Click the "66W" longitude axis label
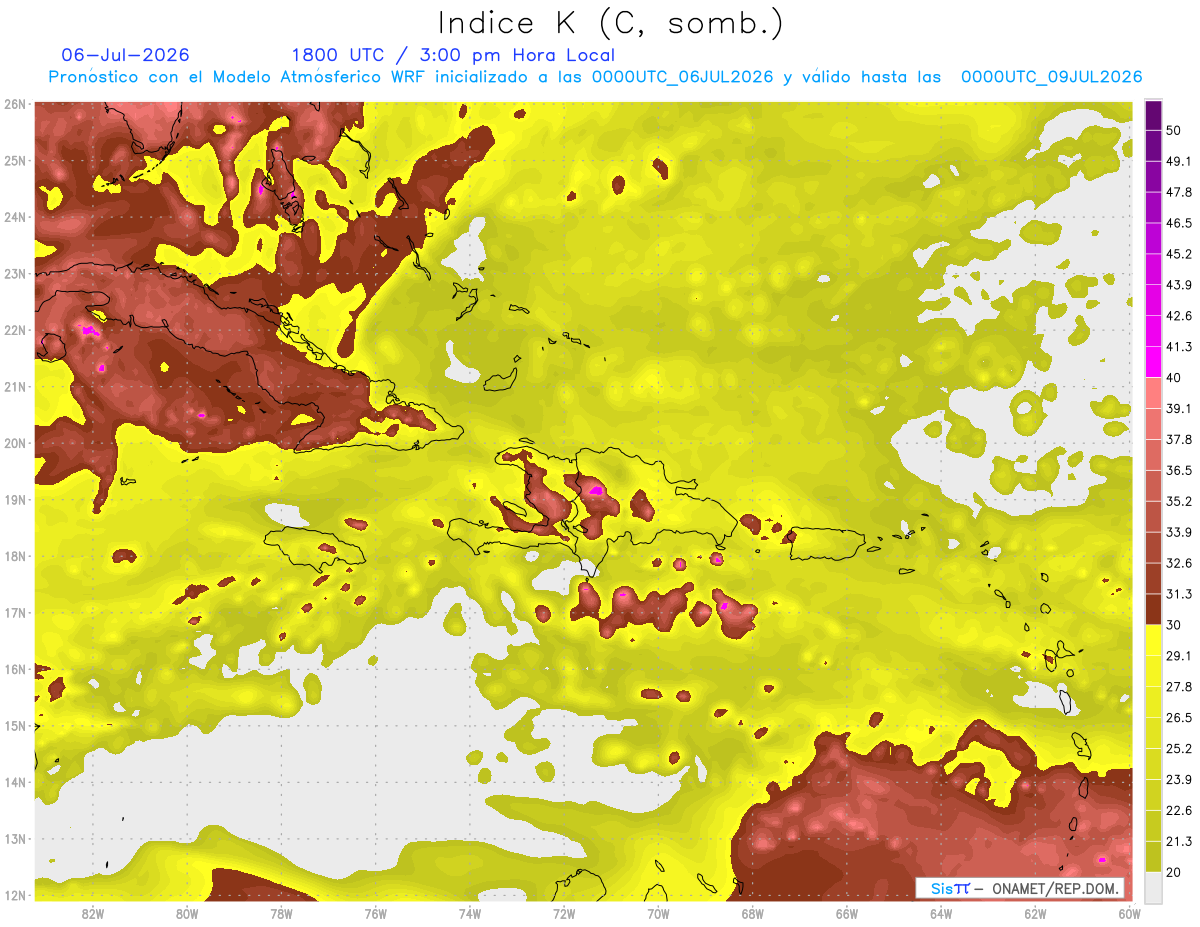Image resolution: width=1200 pixels, height=927 pixels. pos(847,913)
